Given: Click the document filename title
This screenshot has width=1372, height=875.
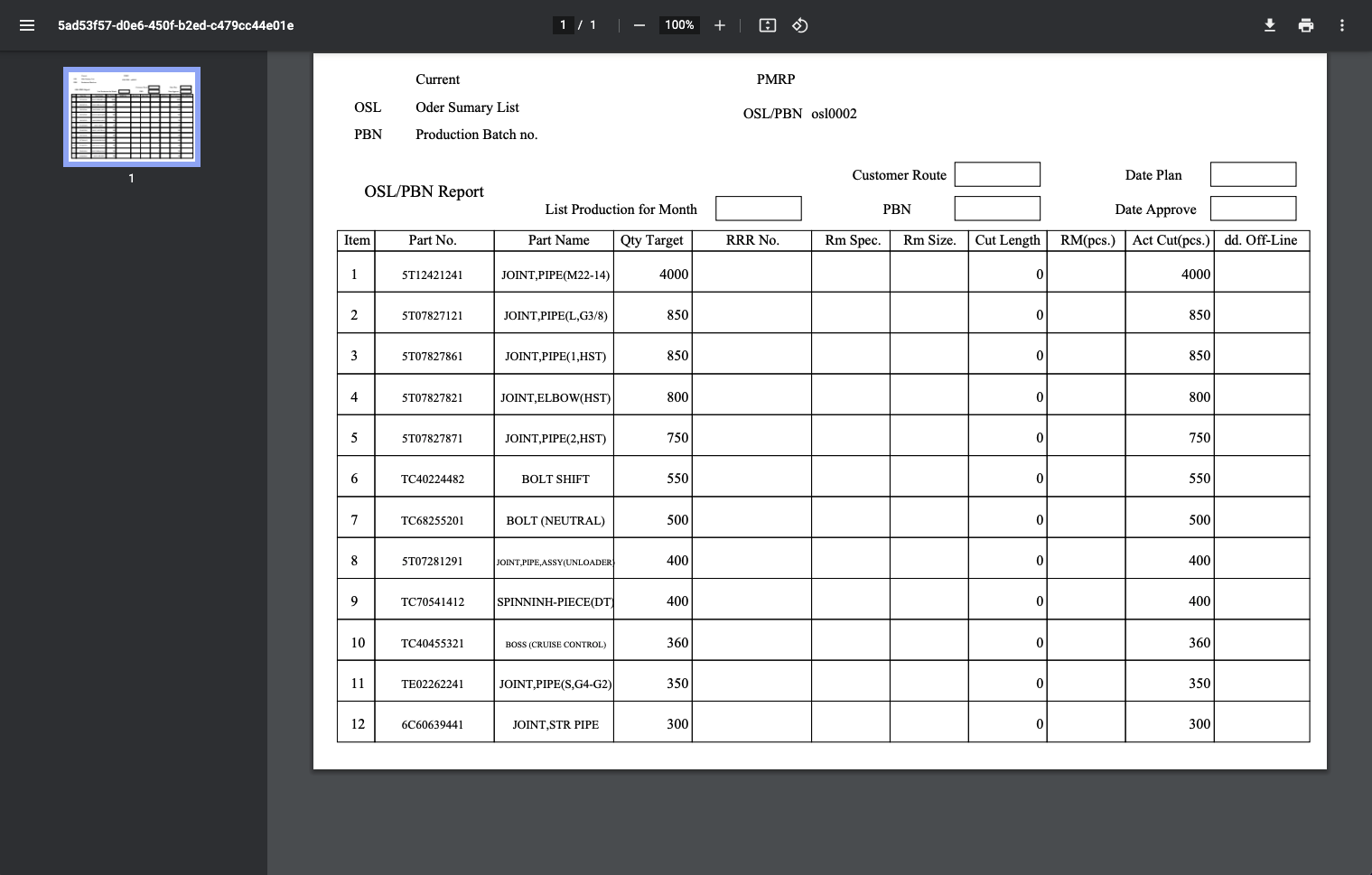Looking at the screenshot, I should (x=176, y=25).
